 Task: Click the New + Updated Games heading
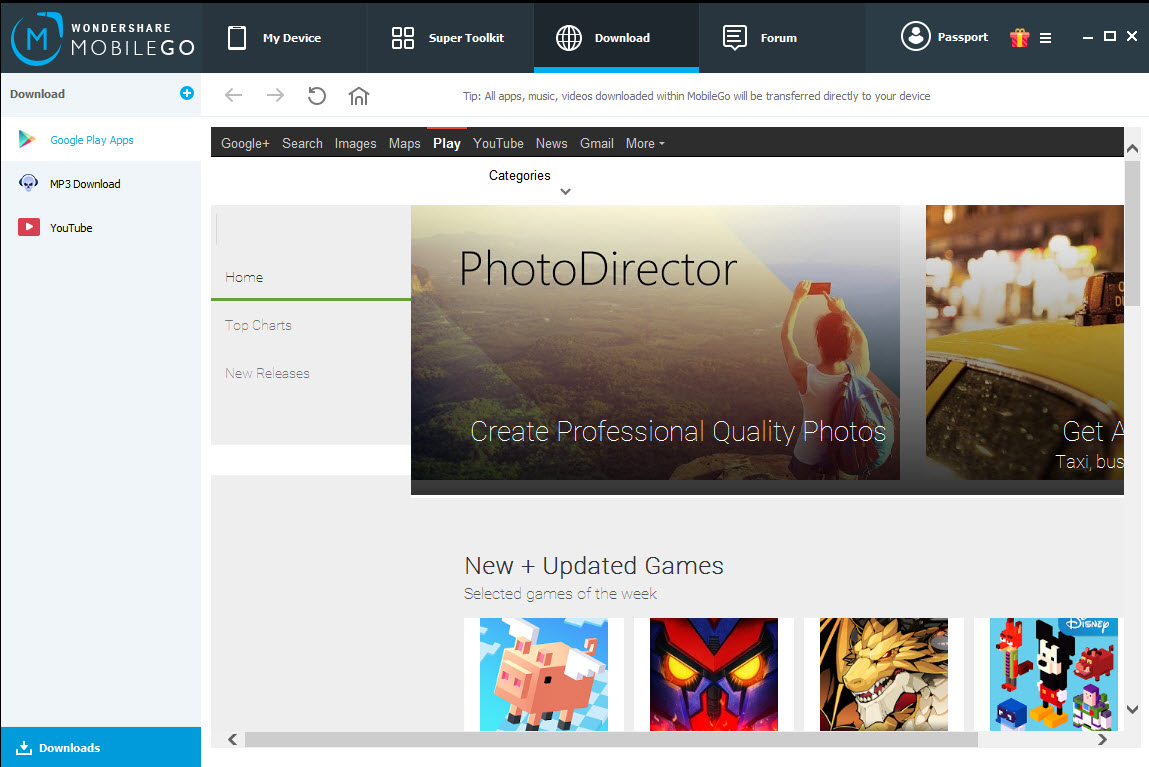tap(594, 566)
